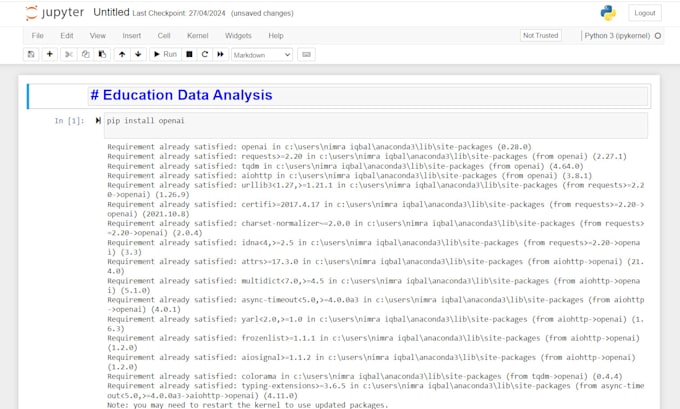Move selected cell up arrow
The height and width of the screenshot is (409, 680).
coord(122,54)
